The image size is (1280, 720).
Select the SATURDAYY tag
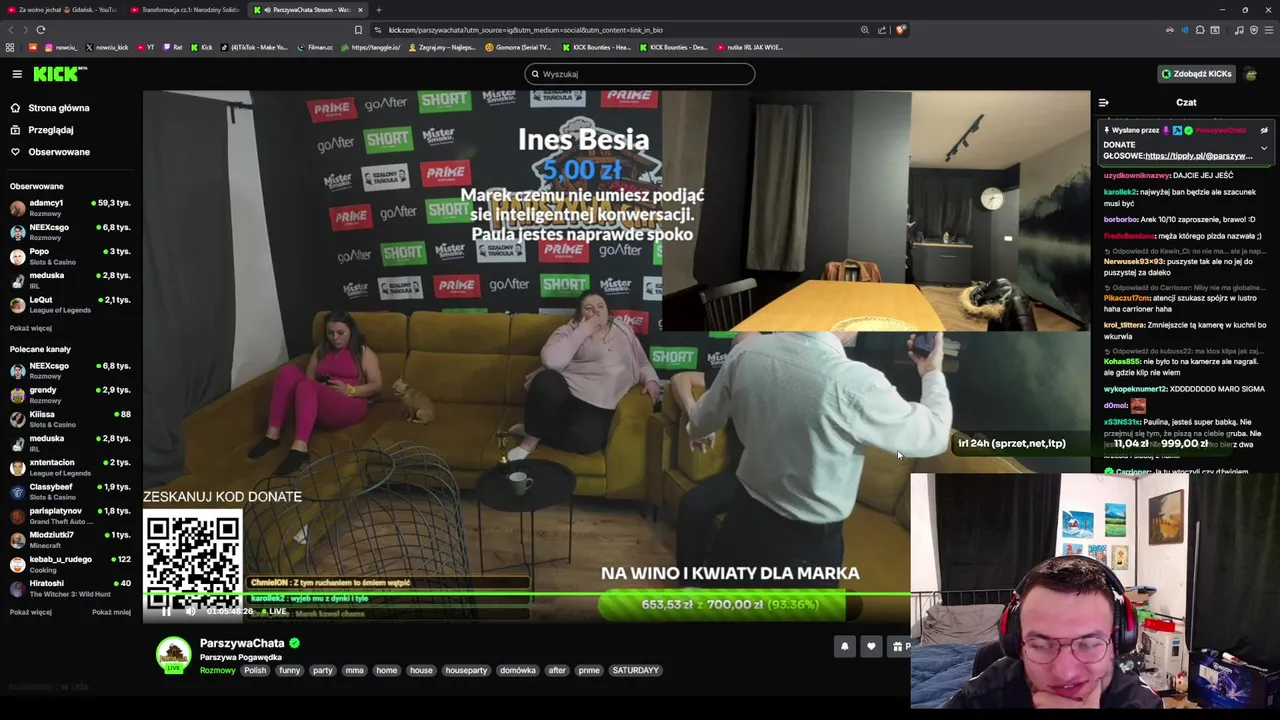[635, 670]
